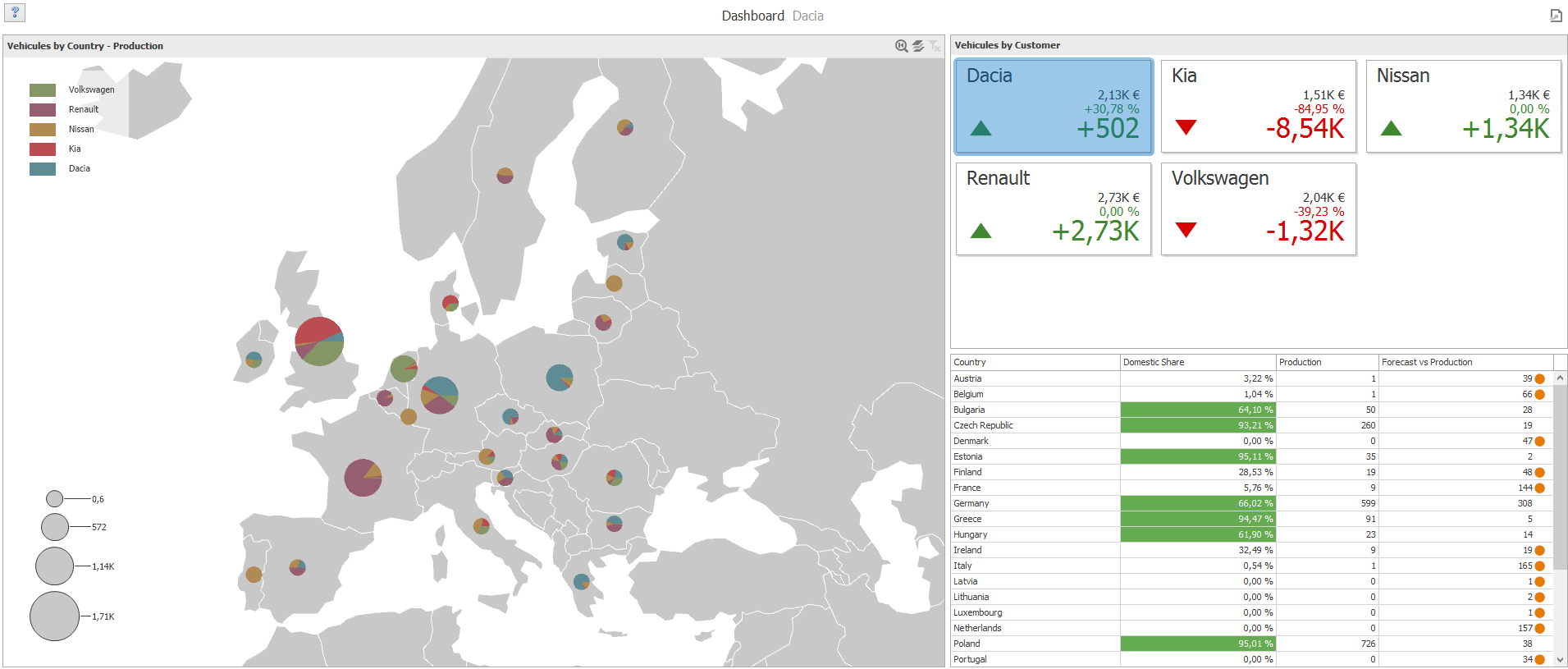Click the Sweden pie chart on map
Image resolution: width=1568 pixels, height=669 pixels.
[505, 175]
